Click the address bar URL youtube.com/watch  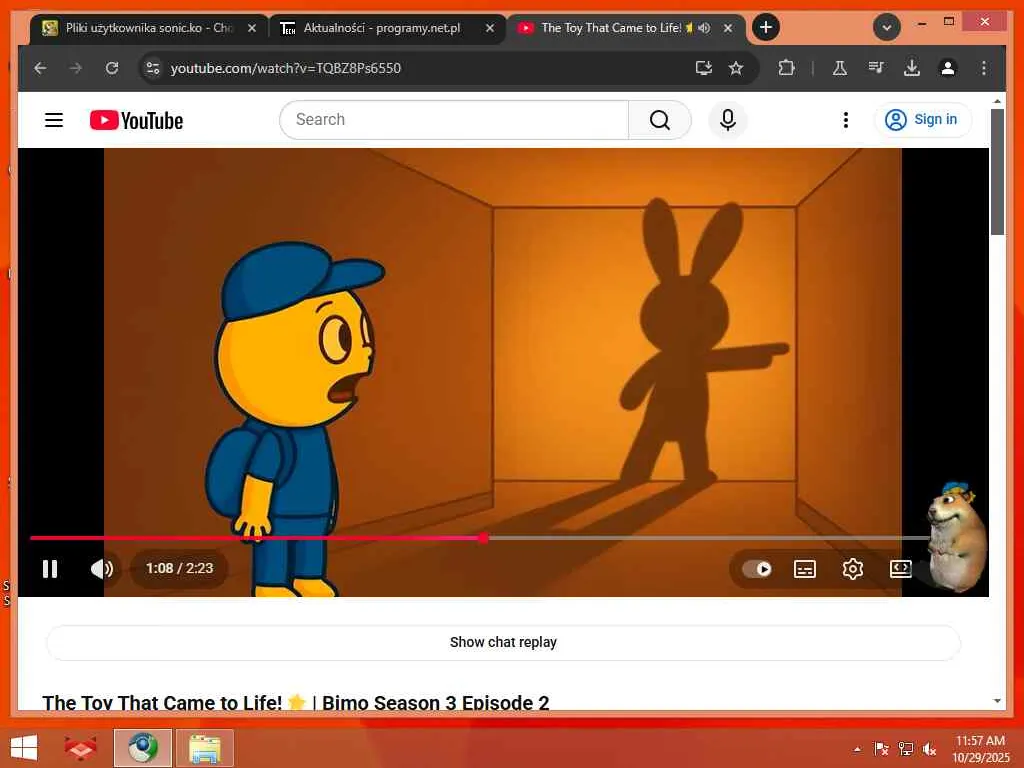tap(285, 68)
